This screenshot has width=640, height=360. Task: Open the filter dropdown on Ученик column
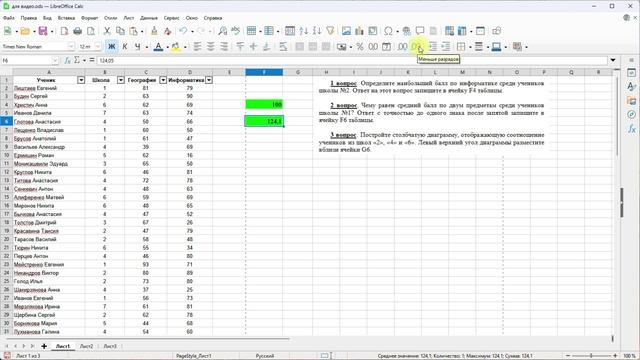(81, 80)
